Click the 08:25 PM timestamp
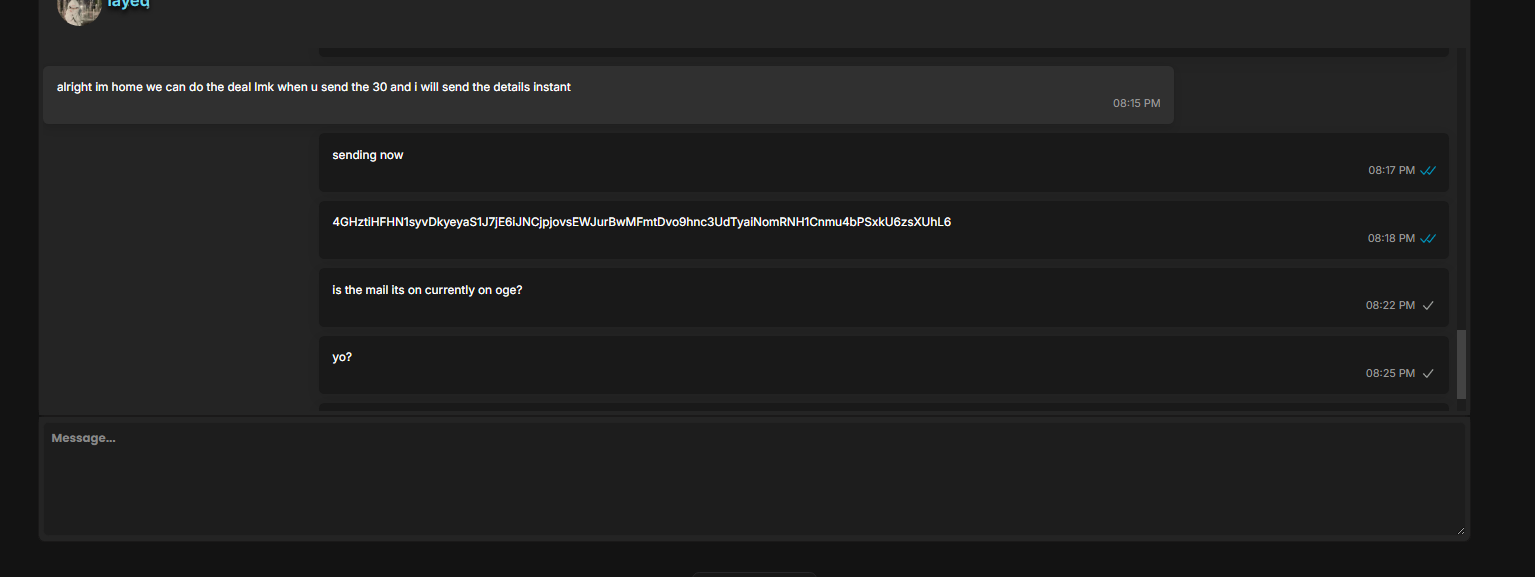 (x=1391, y=374)
